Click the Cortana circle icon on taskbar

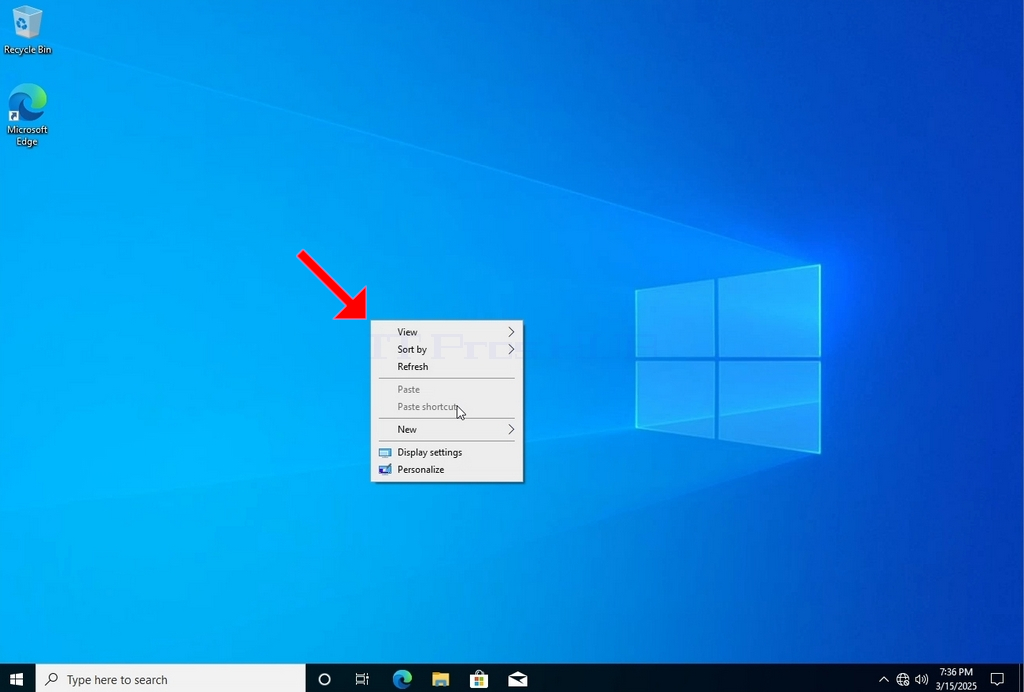coord(324,679)
